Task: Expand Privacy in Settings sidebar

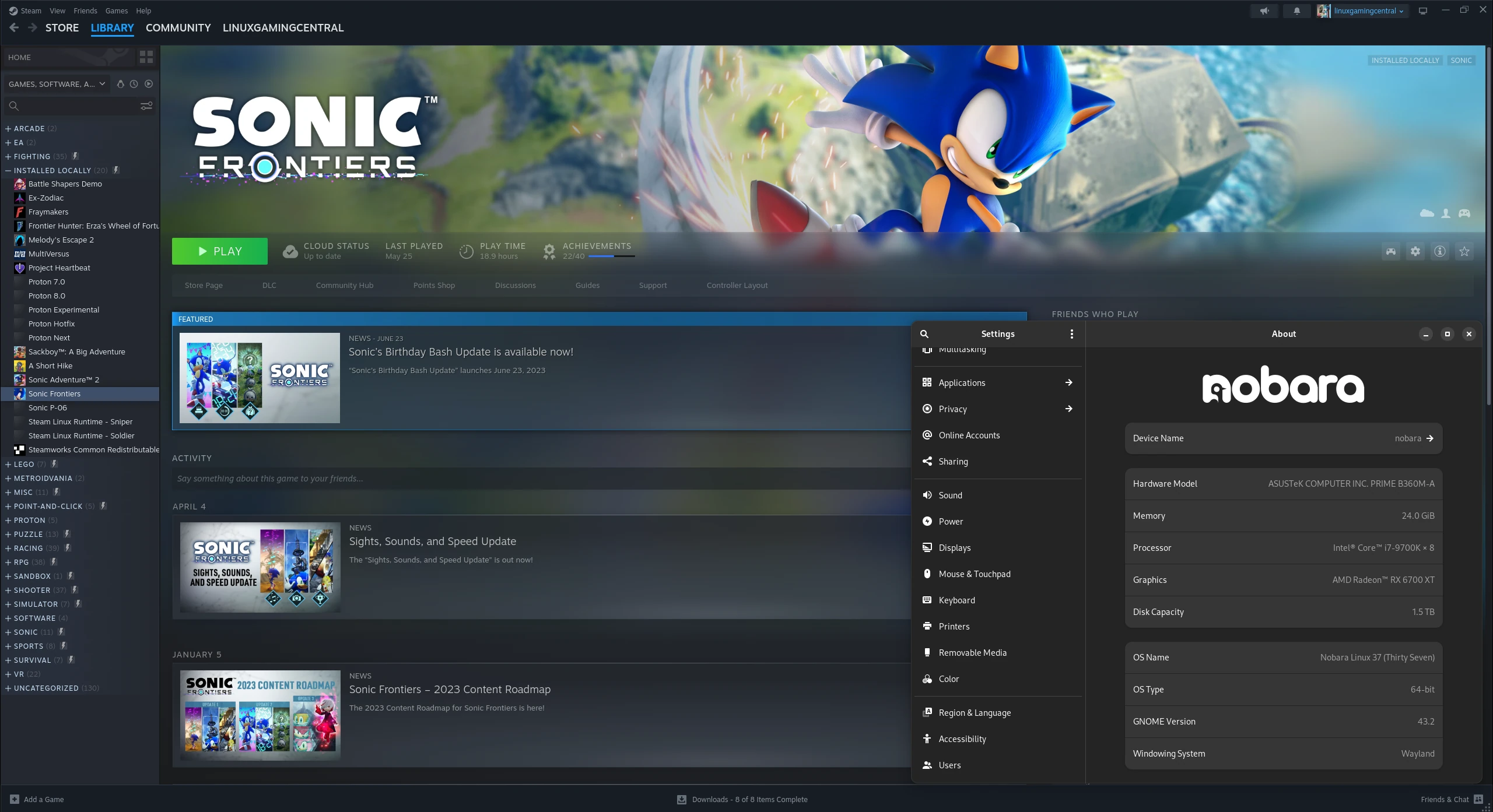Action: point(998,409)
